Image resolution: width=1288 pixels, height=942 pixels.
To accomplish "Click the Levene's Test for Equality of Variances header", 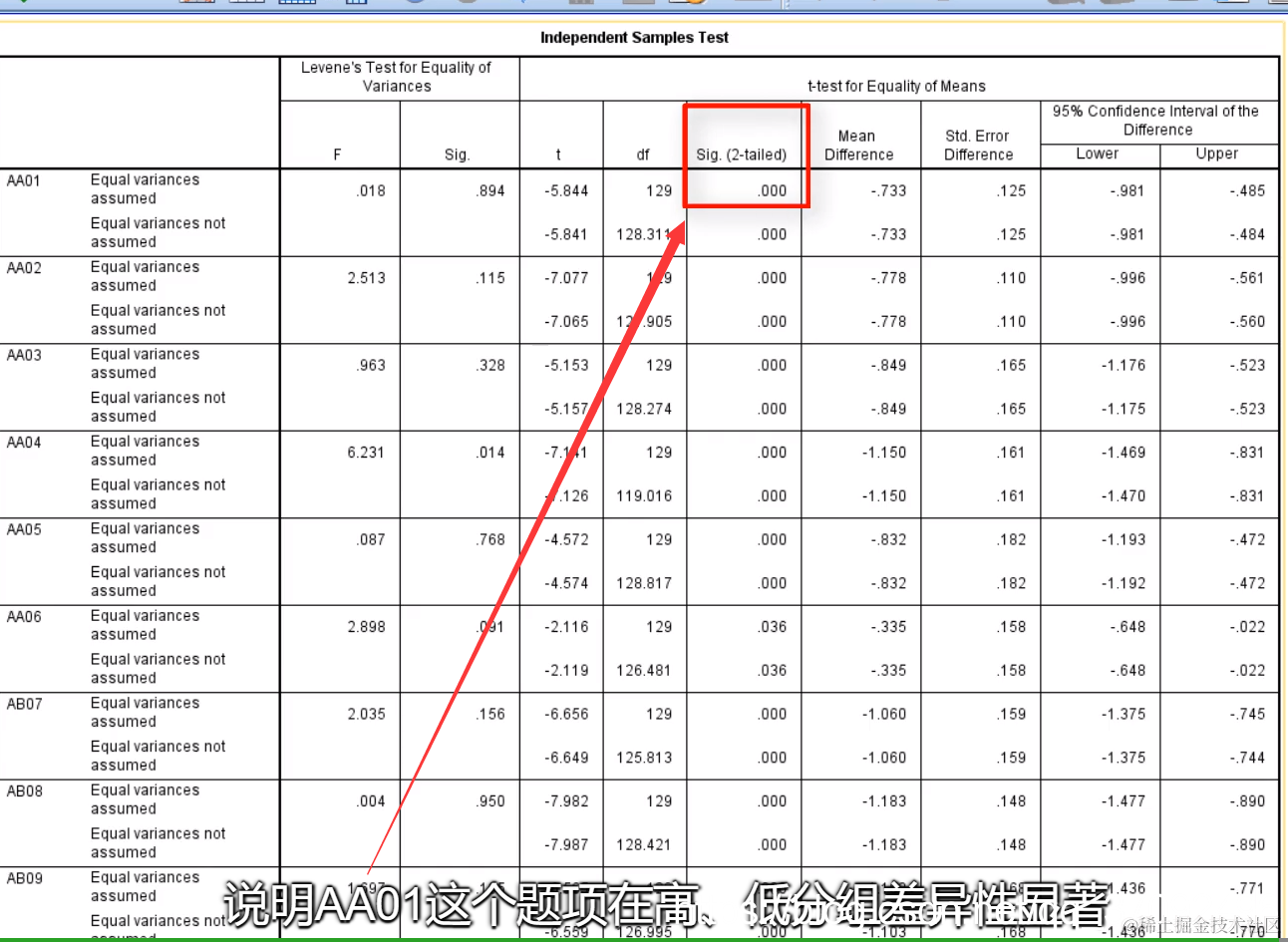I will 397,77.
